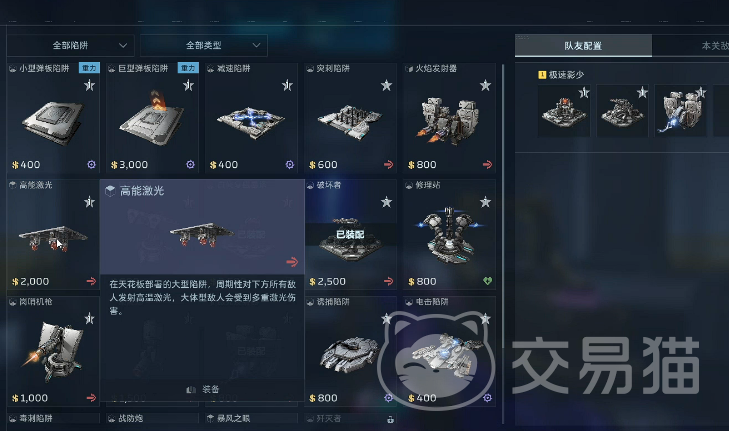The height and width of the screenshot is (431, 729).
Task: Click the trap list vertical scrollbar
Action: [x=503, y=244]
